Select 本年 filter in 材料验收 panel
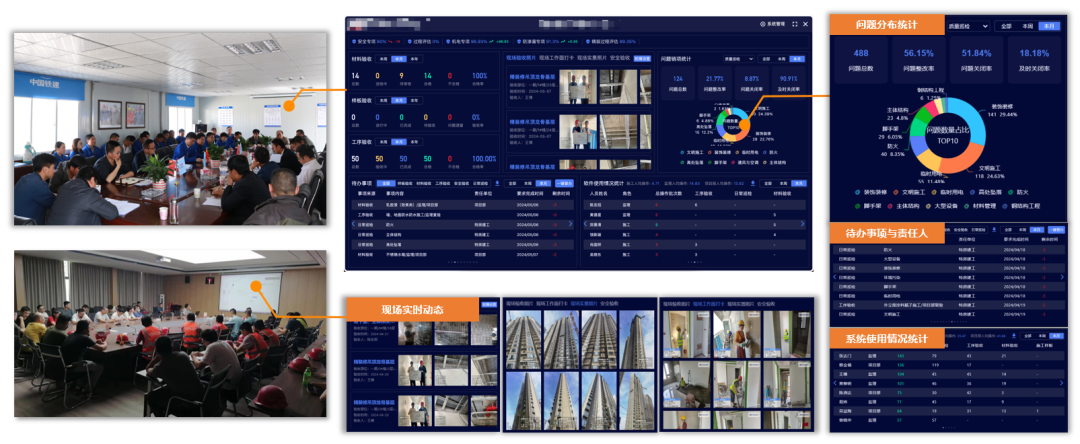 [412, 59]
